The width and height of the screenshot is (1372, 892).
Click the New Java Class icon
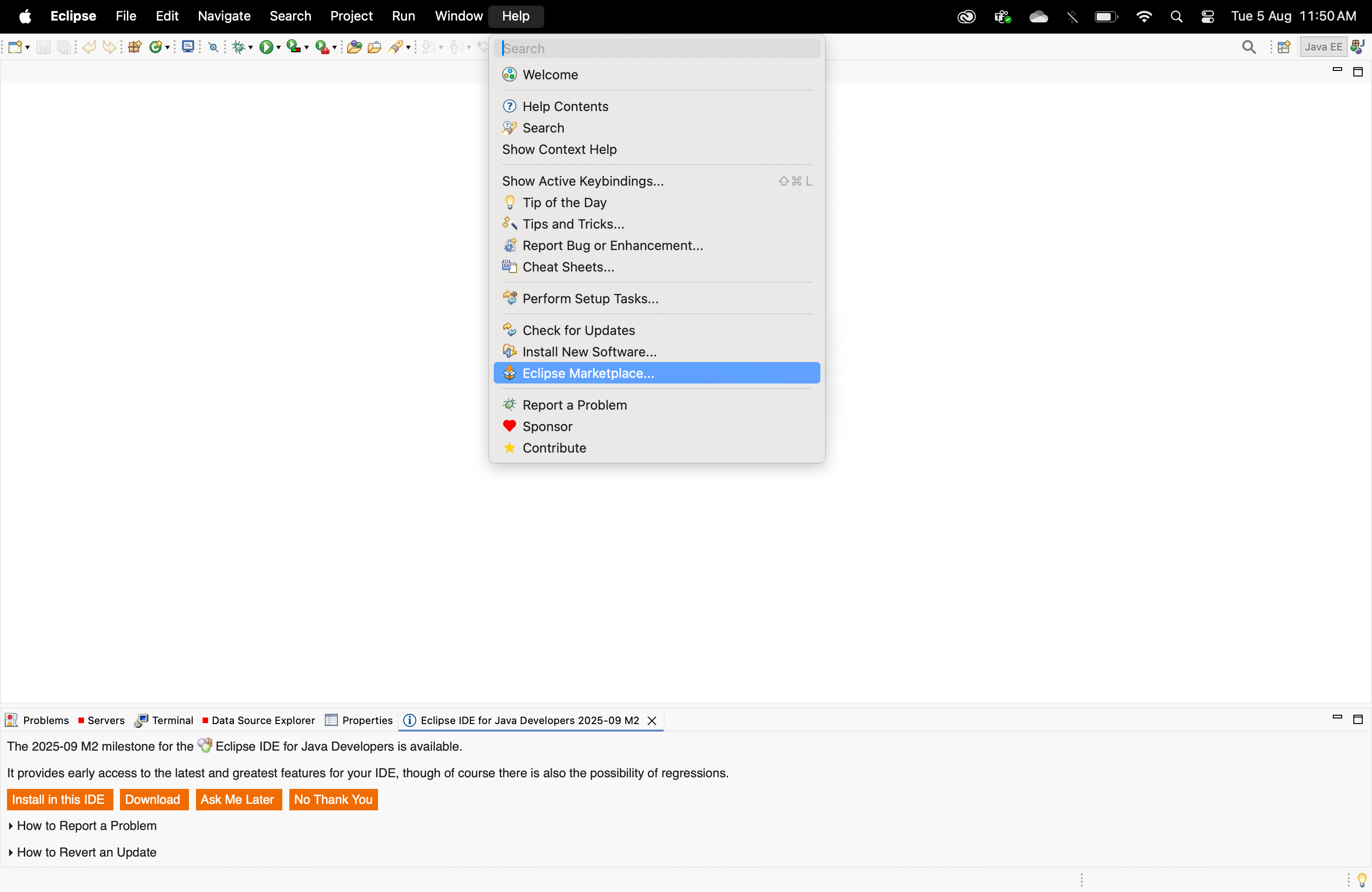coord(156,47)
